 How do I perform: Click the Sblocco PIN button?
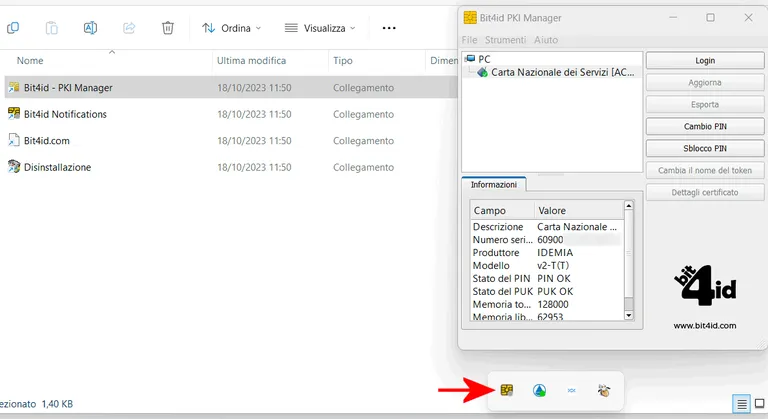[705, 148]
